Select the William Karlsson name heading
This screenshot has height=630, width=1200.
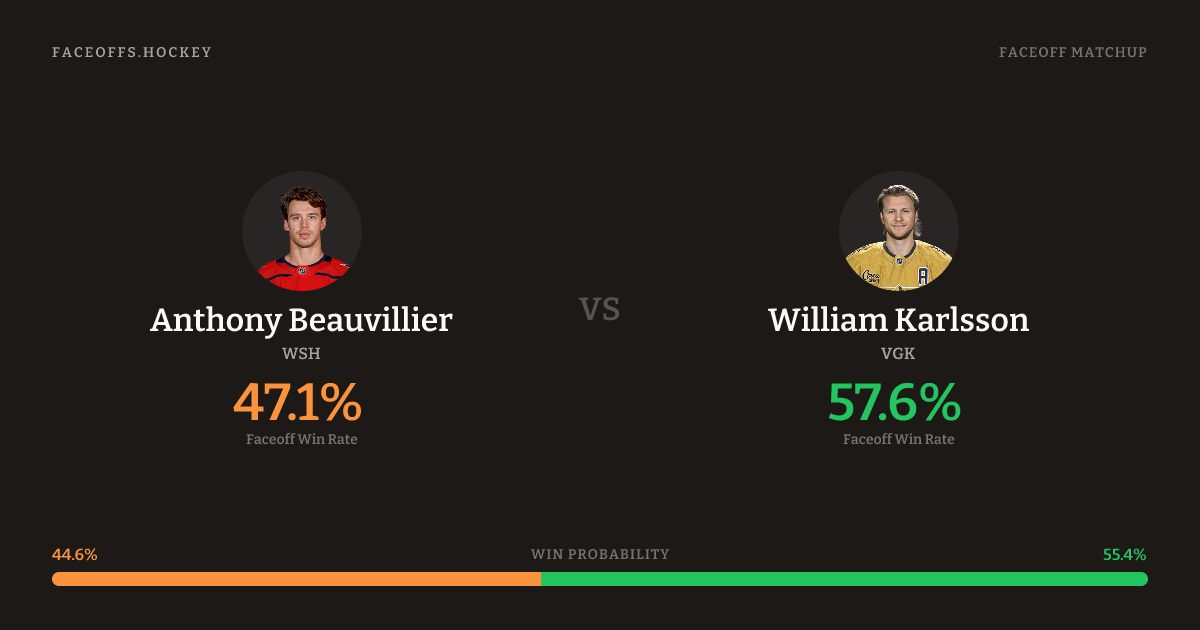898,320
